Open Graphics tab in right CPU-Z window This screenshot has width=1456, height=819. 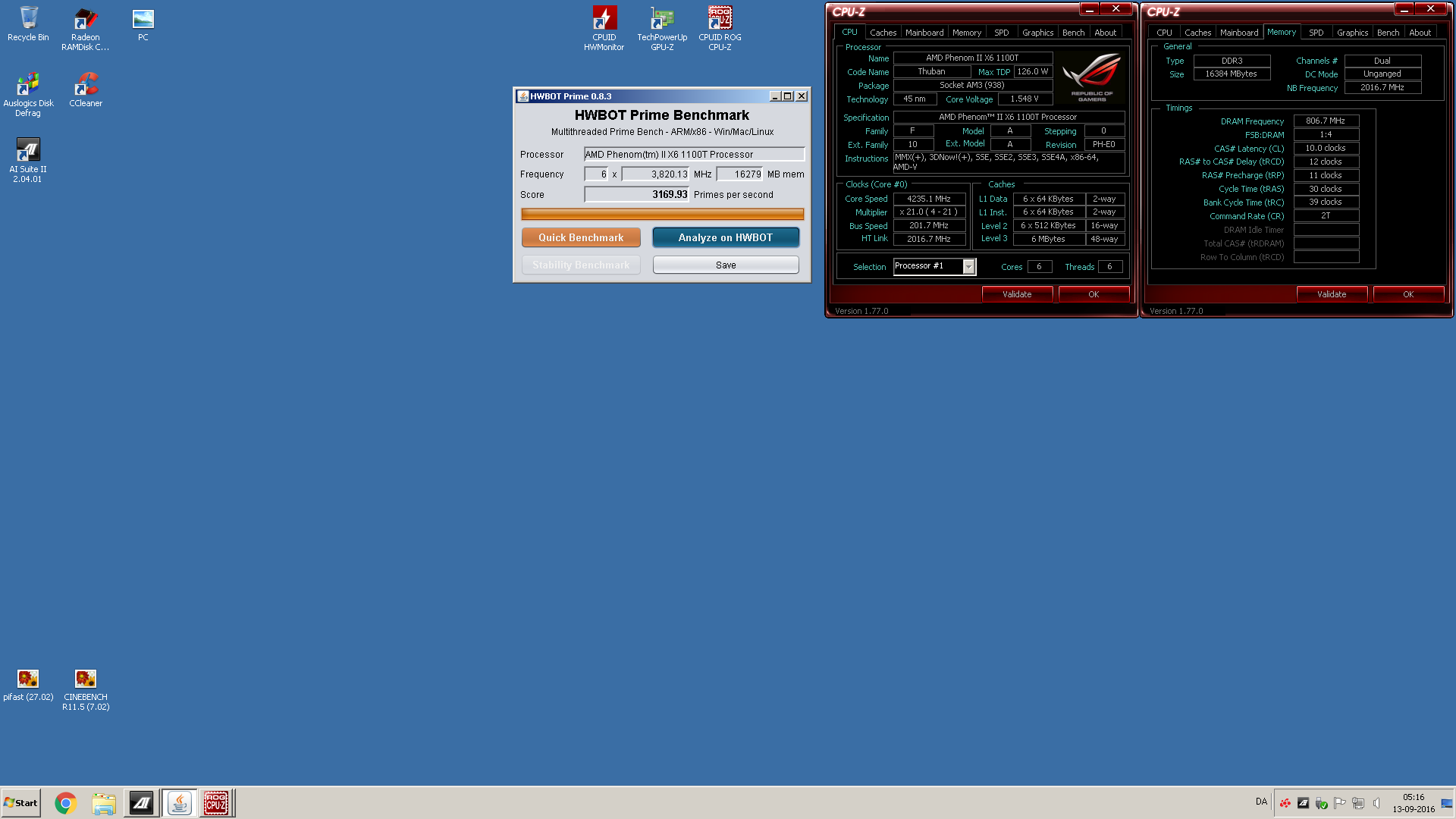coord(1352,33)
